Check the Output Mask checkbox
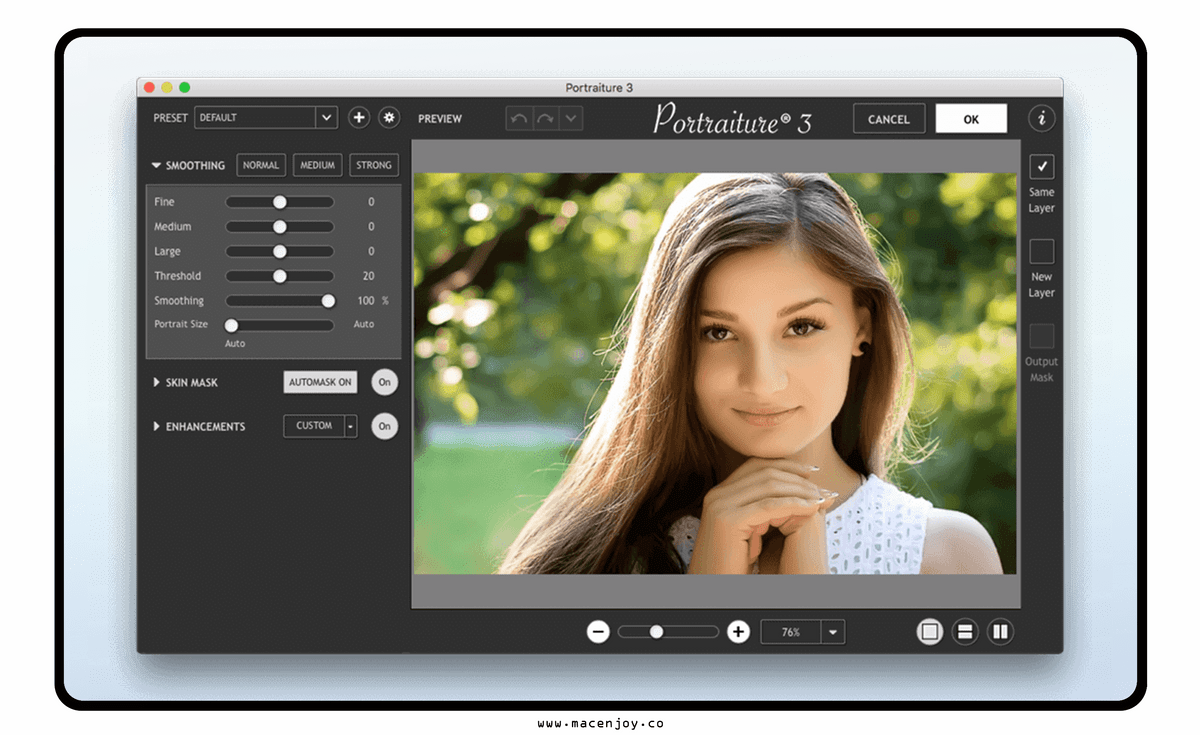 (1042, 336)
